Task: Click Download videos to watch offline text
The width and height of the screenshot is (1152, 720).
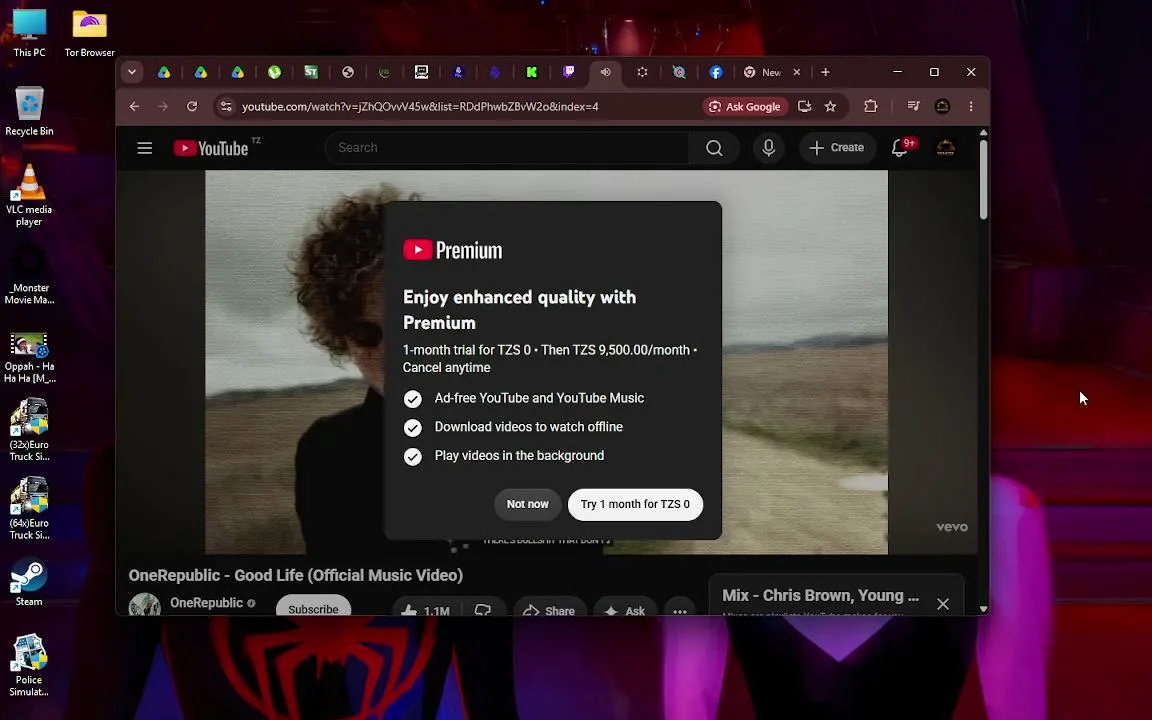Action: [x=529, y=427]
